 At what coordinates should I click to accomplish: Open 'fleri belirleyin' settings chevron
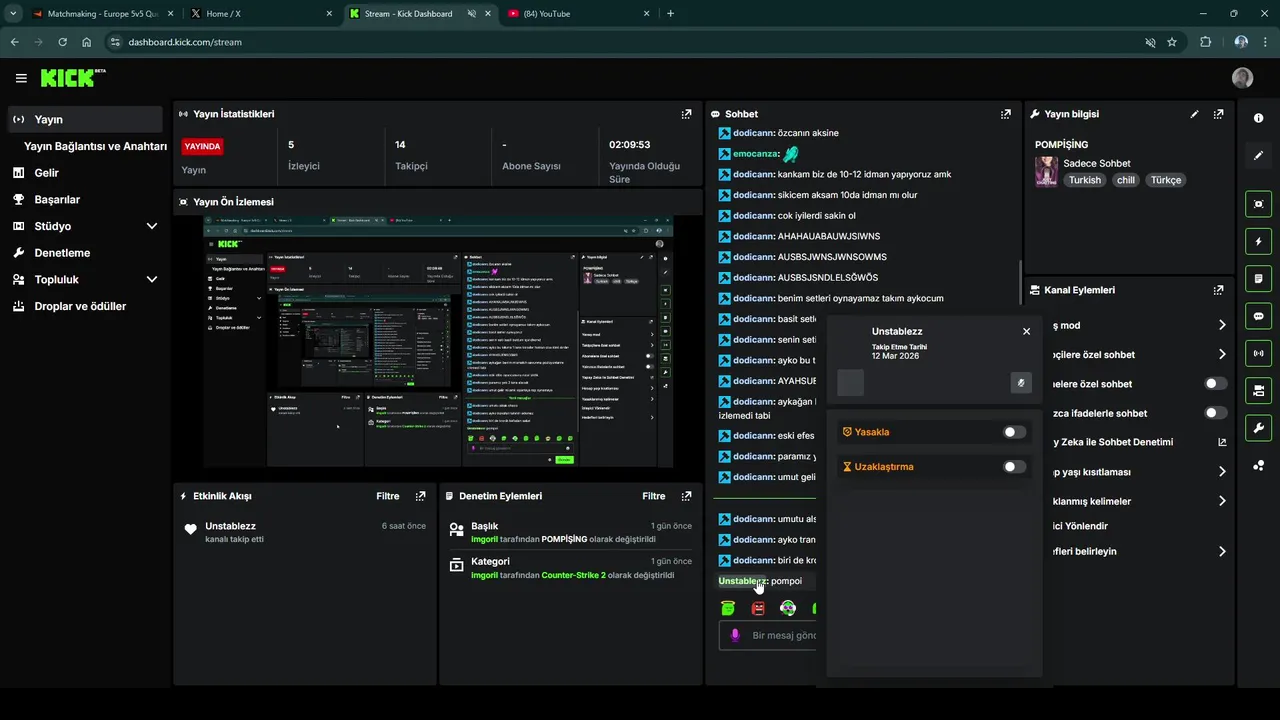[1222, 551]
